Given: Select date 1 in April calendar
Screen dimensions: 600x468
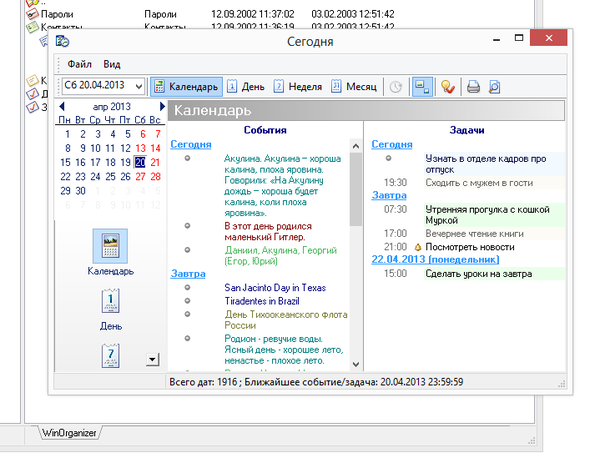Looking at the screenshot, I should [x=67, y=134].
